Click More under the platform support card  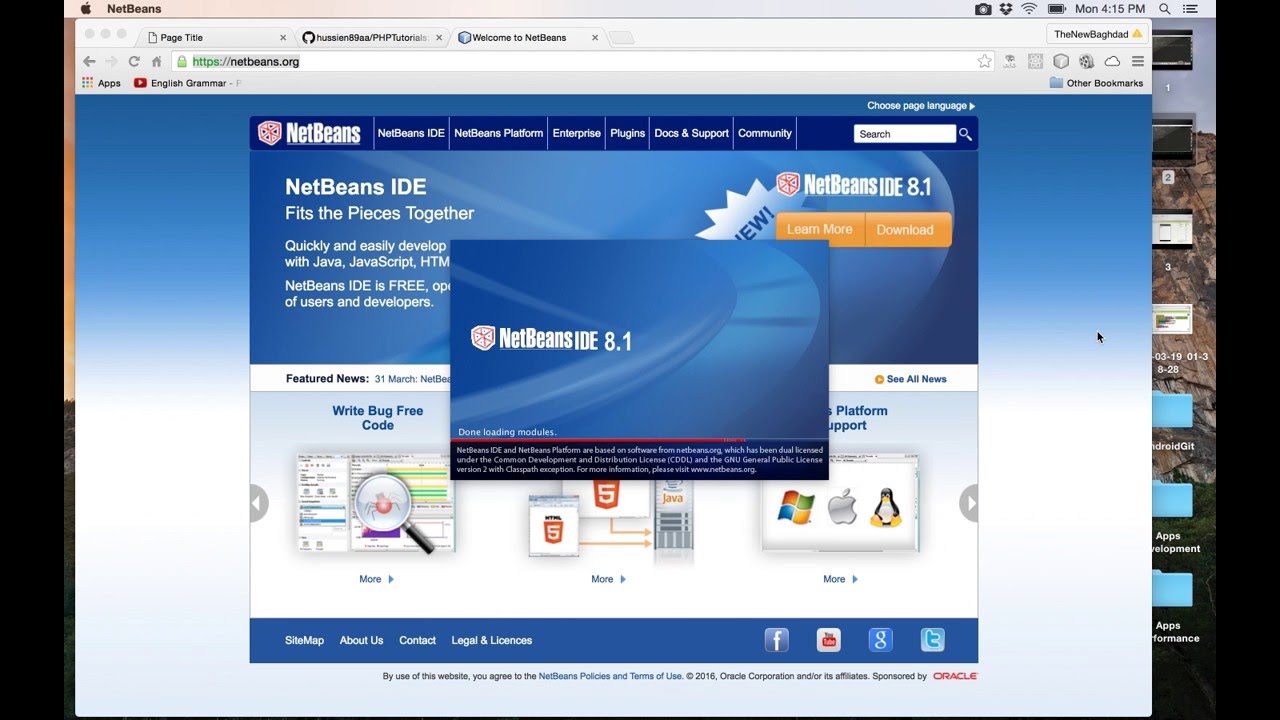[x=841, y=579]
